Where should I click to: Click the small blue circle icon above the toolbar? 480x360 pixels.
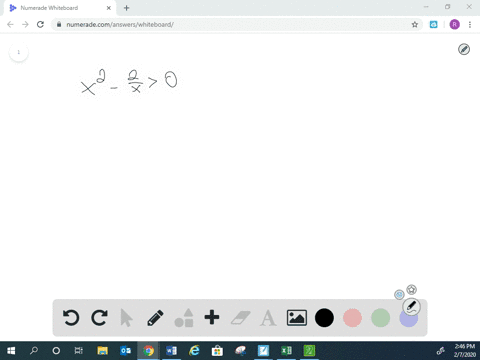click(399, 294)
